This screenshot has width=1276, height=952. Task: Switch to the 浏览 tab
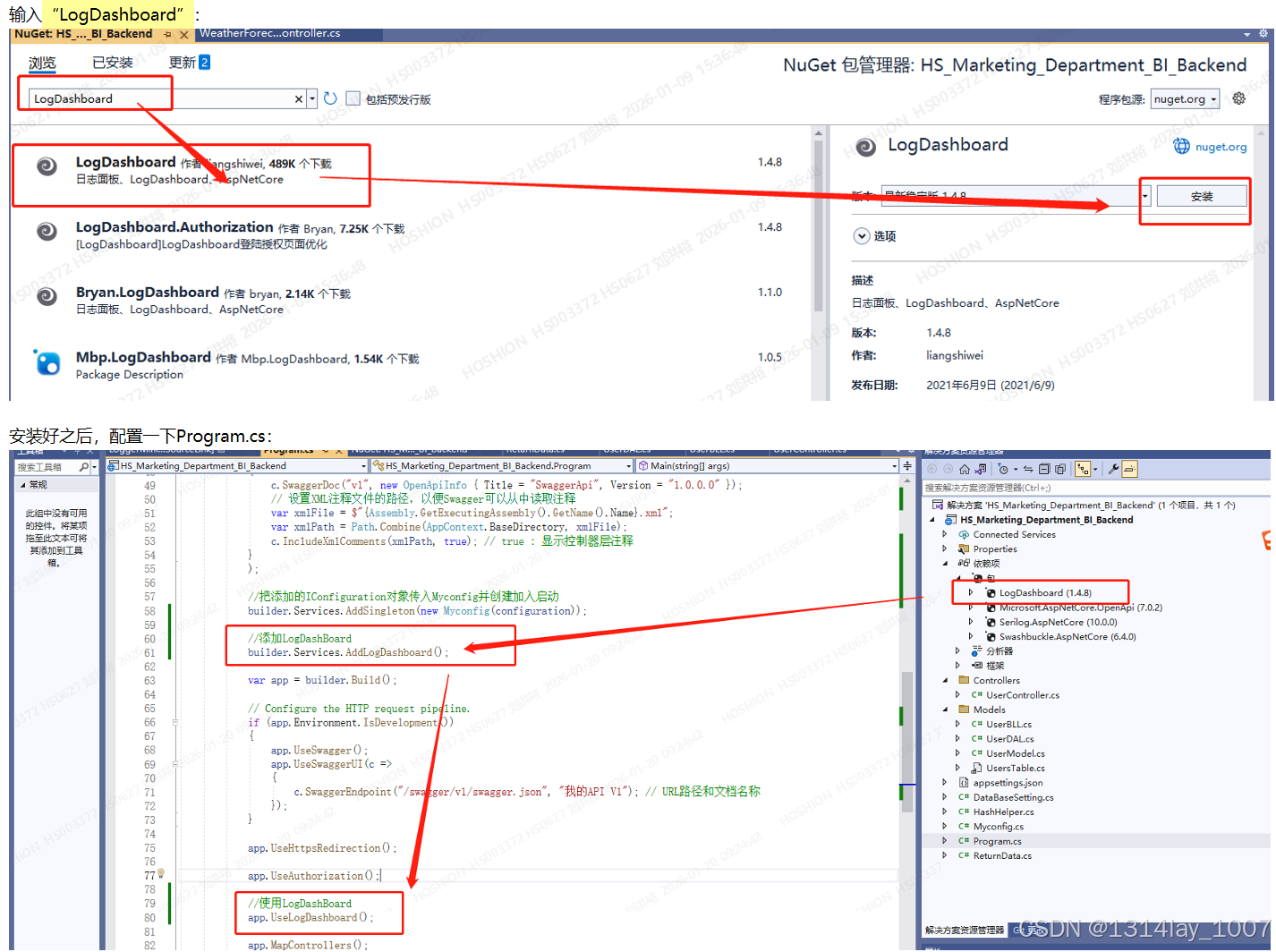42,63
